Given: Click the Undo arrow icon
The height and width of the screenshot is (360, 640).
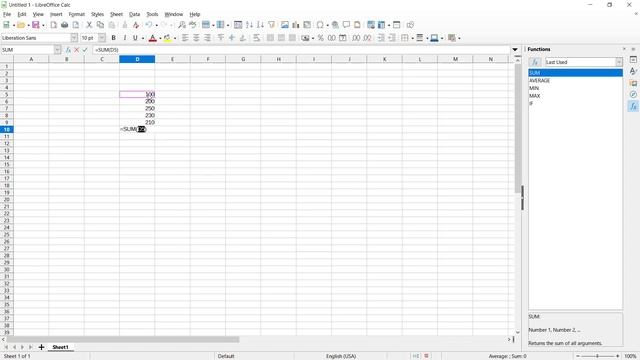Looking at the screenshot, I should tap(149, 25).
